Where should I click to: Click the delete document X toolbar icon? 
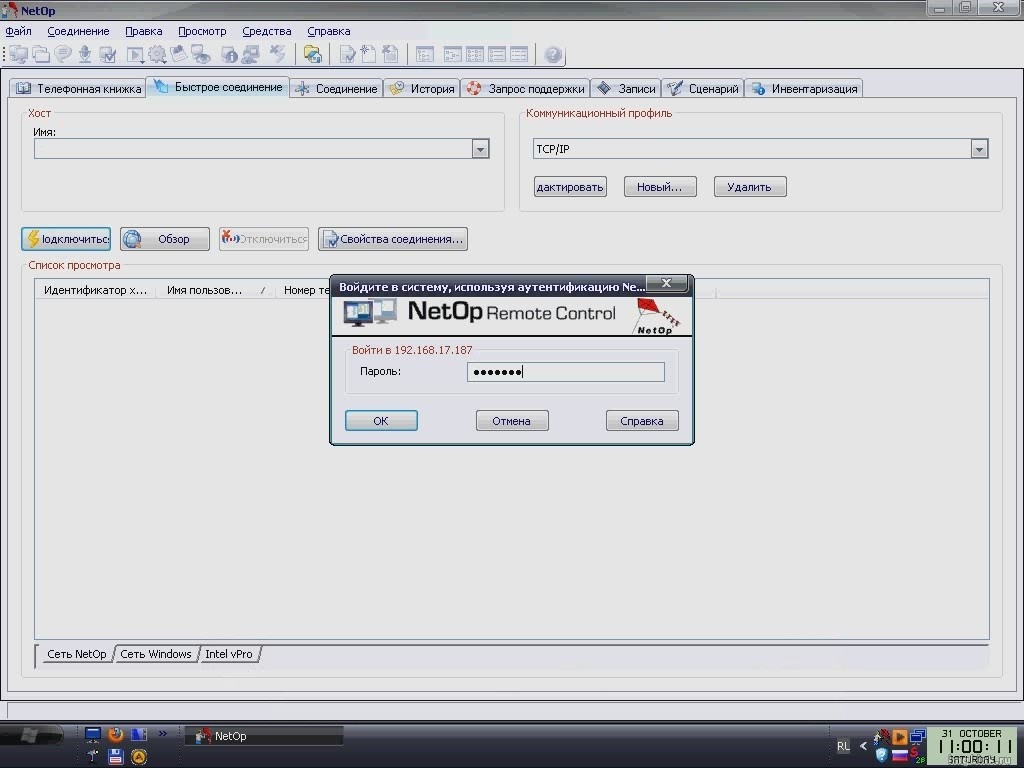[390, 55]
